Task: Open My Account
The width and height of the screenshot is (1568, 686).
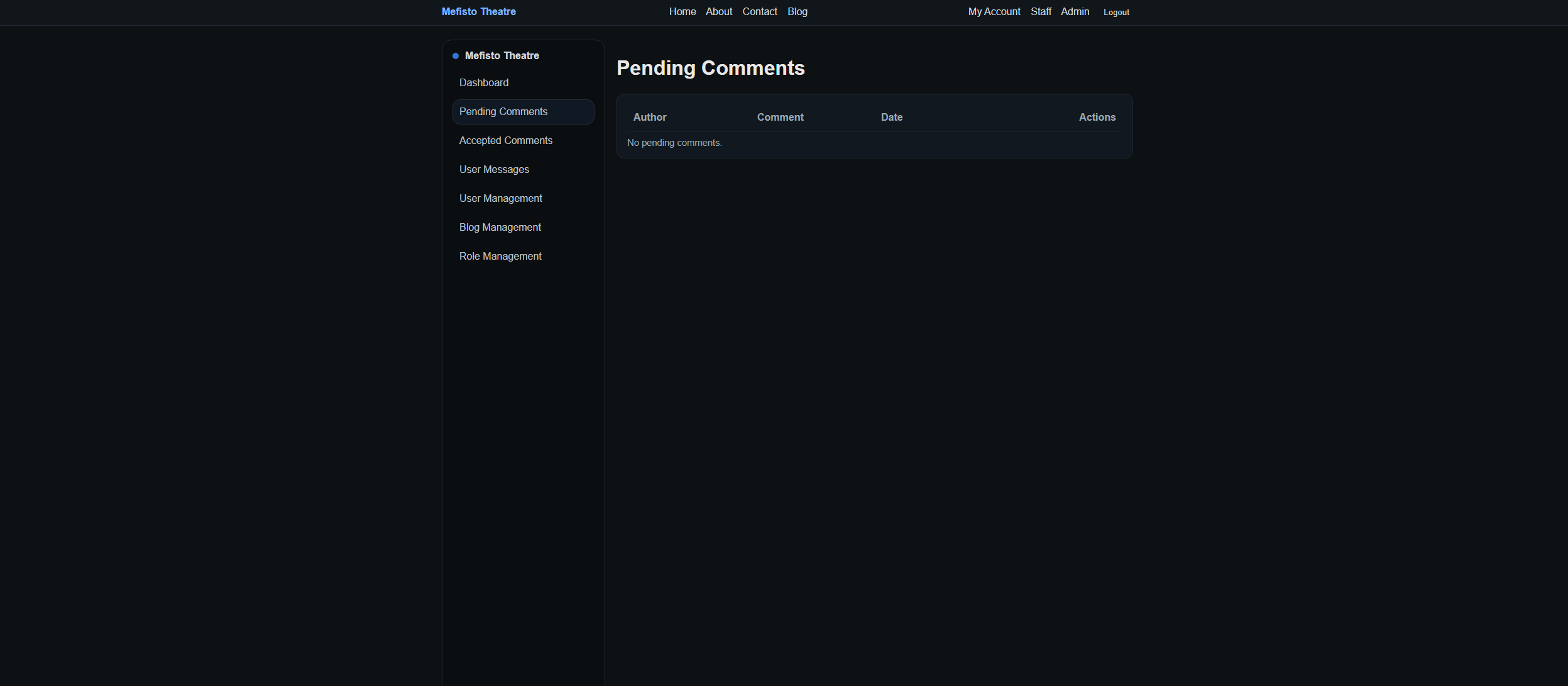Action: (x=994, y=11)
